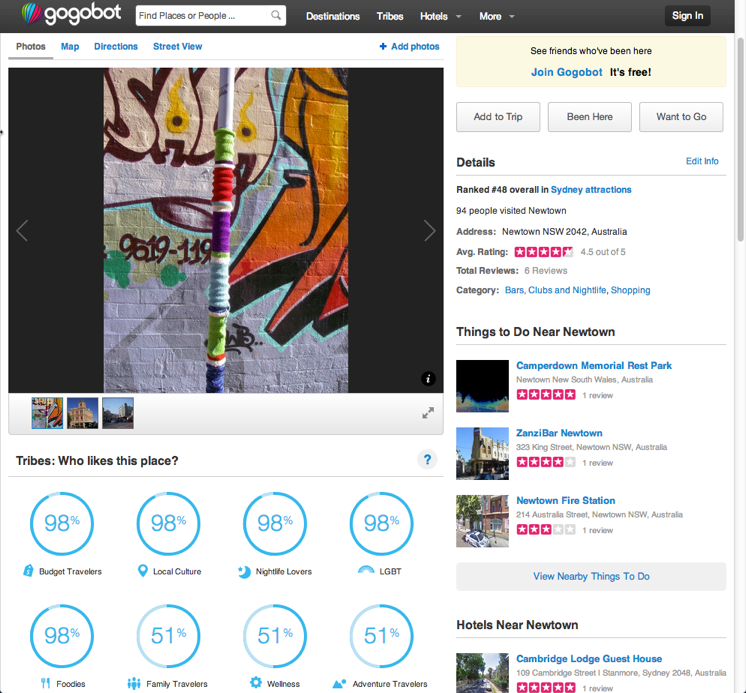Screen dimensions: 746x693
Task: Click the Want to Go button
Action: coord(681,117)
